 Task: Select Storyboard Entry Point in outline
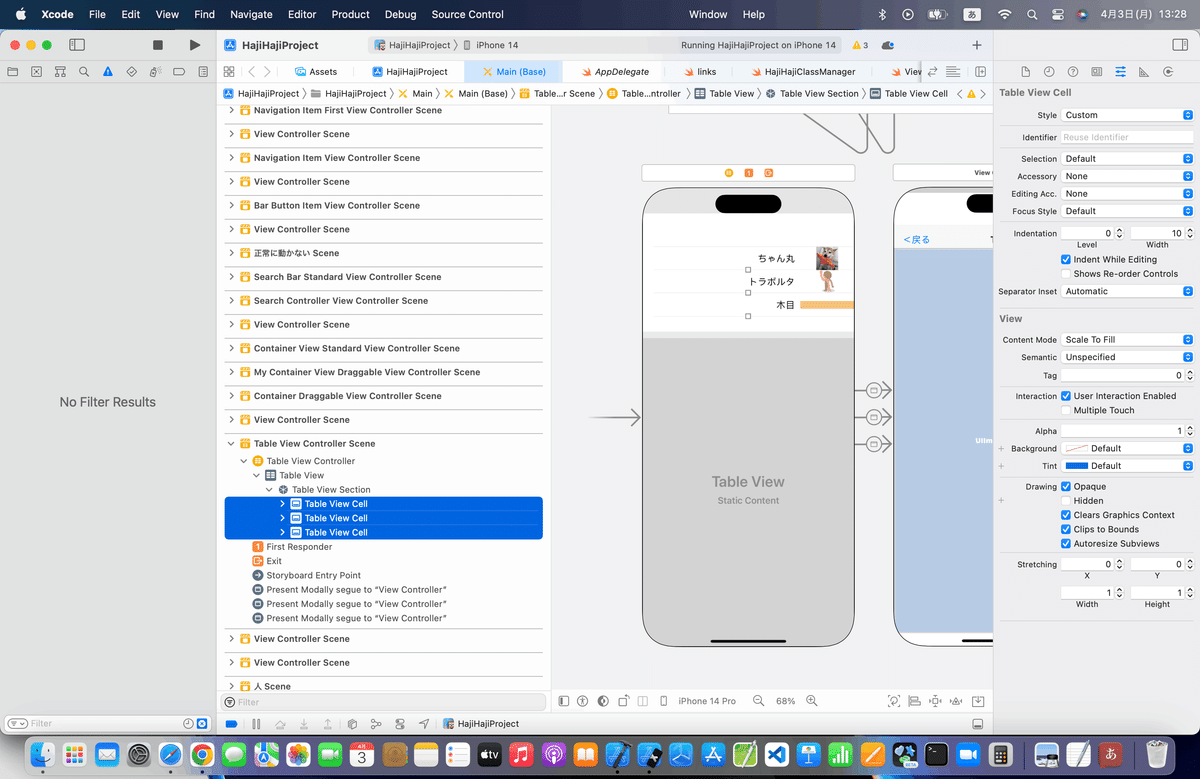pos(313,576)
